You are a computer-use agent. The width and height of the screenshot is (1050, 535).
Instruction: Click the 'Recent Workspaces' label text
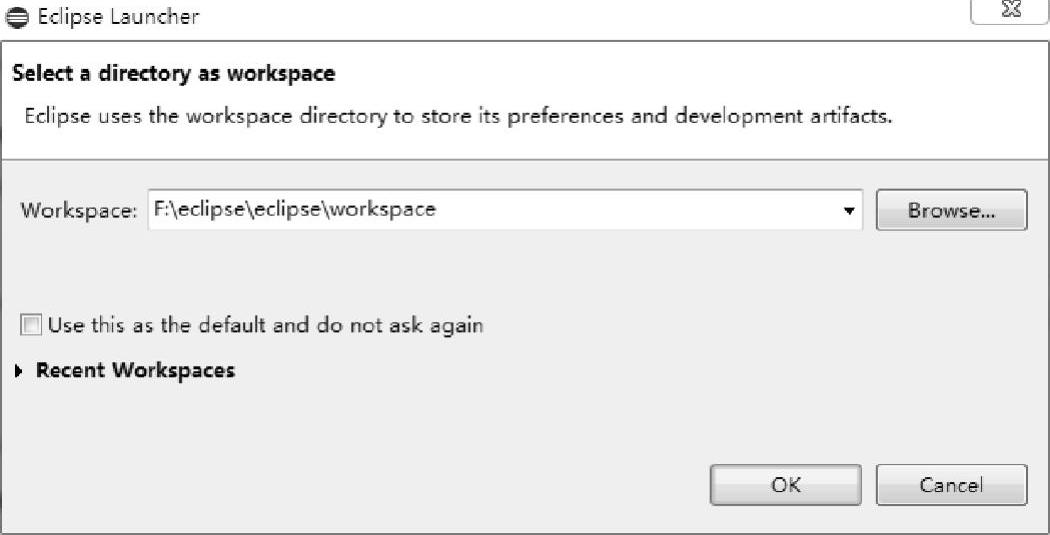click(x=135, y=370)
